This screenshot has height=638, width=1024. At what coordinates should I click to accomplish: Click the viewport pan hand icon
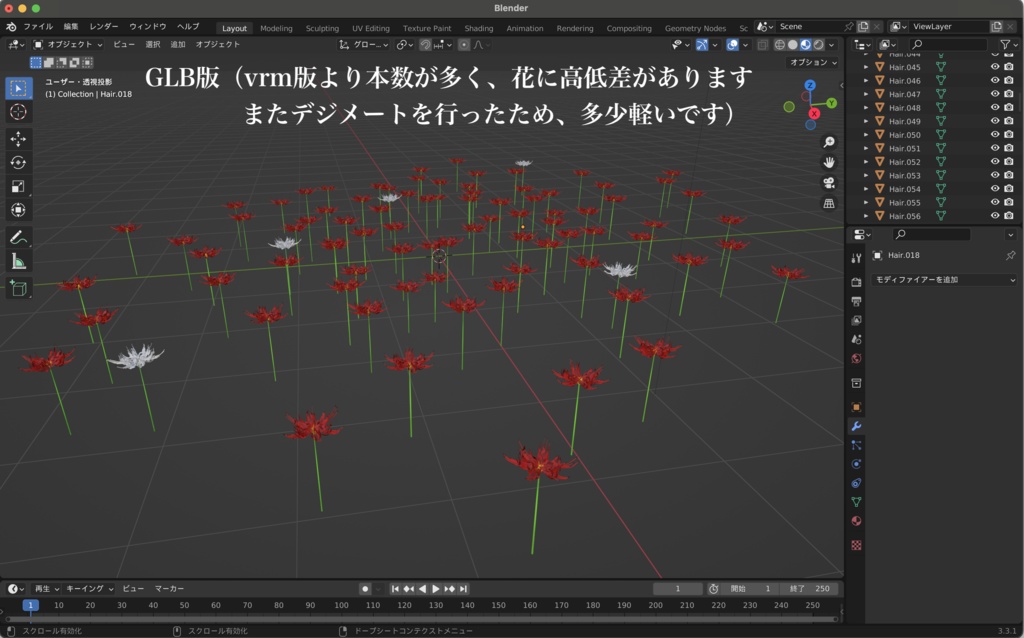(x=829, y=163)
